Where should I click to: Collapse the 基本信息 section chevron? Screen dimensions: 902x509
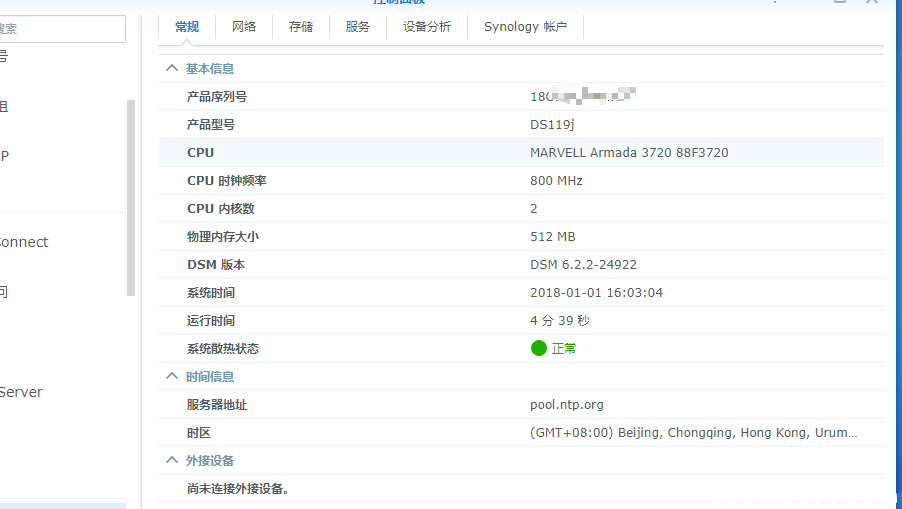click(x=171, y=68)
